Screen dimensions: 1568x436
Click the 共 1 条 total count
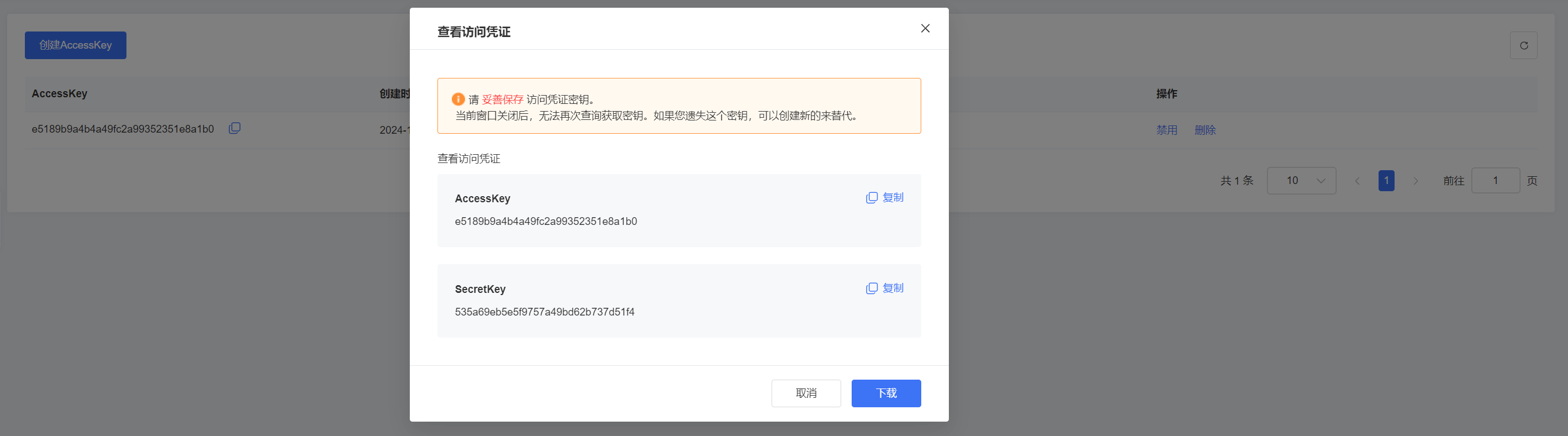(1237, 181)
